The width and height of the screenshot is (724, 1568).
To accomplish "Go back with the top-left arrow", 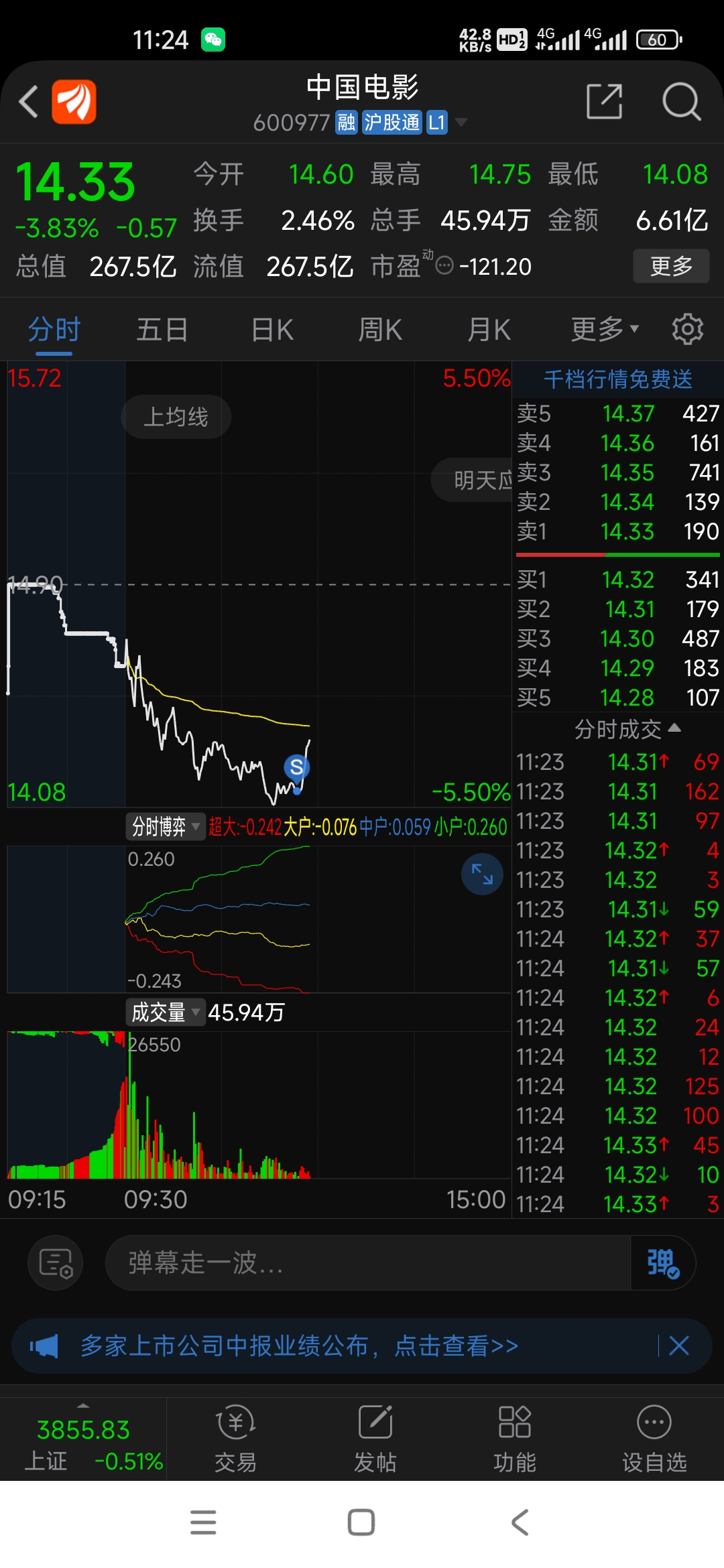I will 28,102.
